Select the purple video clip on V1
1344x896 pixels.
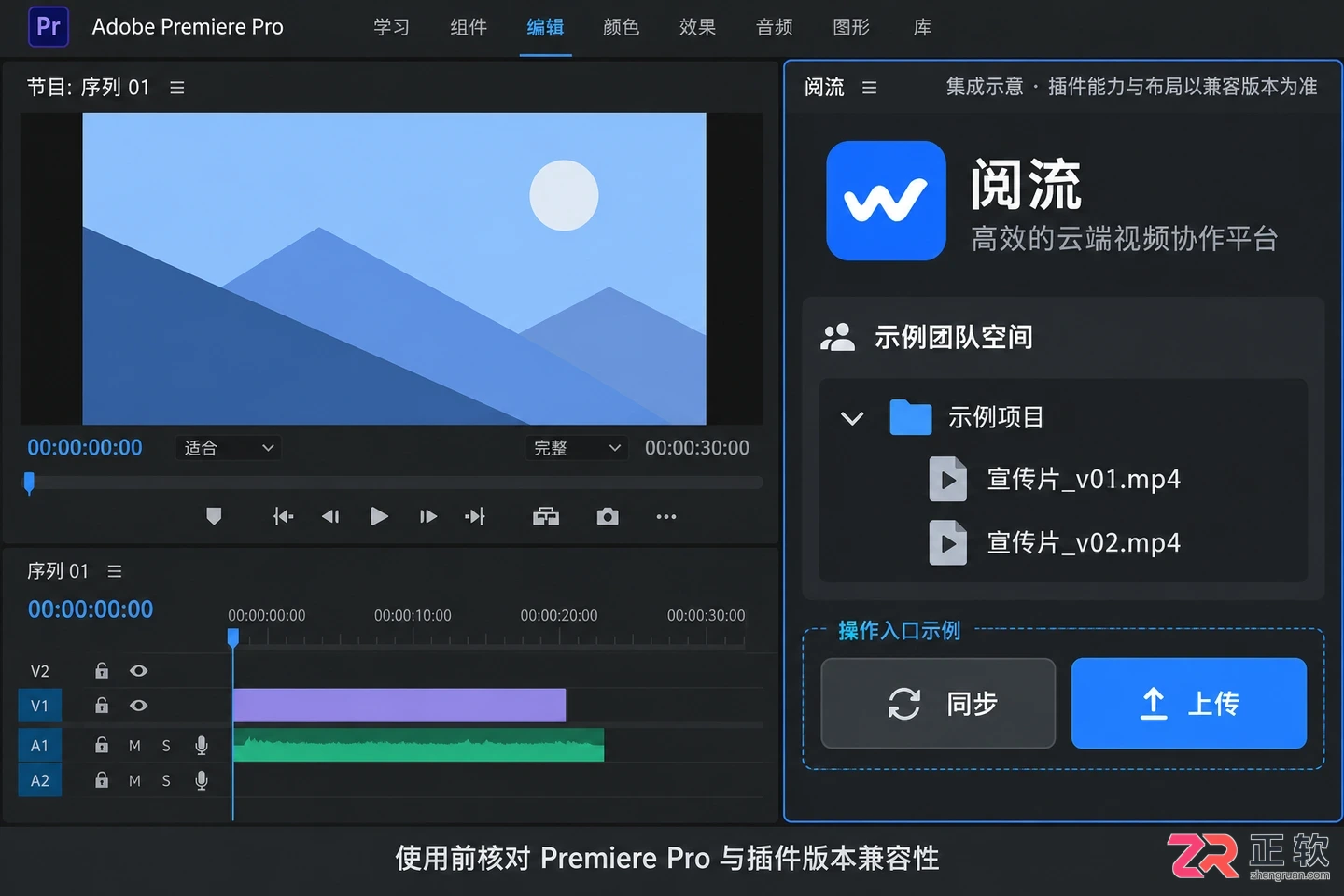coord(399,706)
